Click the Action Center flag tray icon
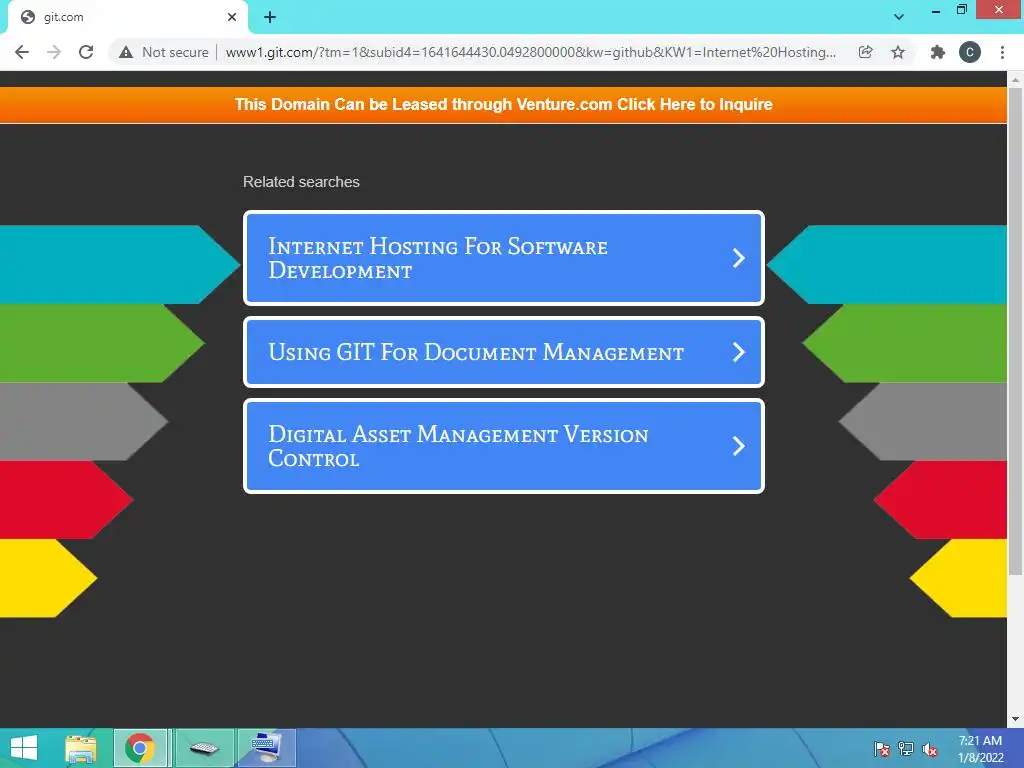This screenshot has width=1024, height=768. [x=882, y=749]
